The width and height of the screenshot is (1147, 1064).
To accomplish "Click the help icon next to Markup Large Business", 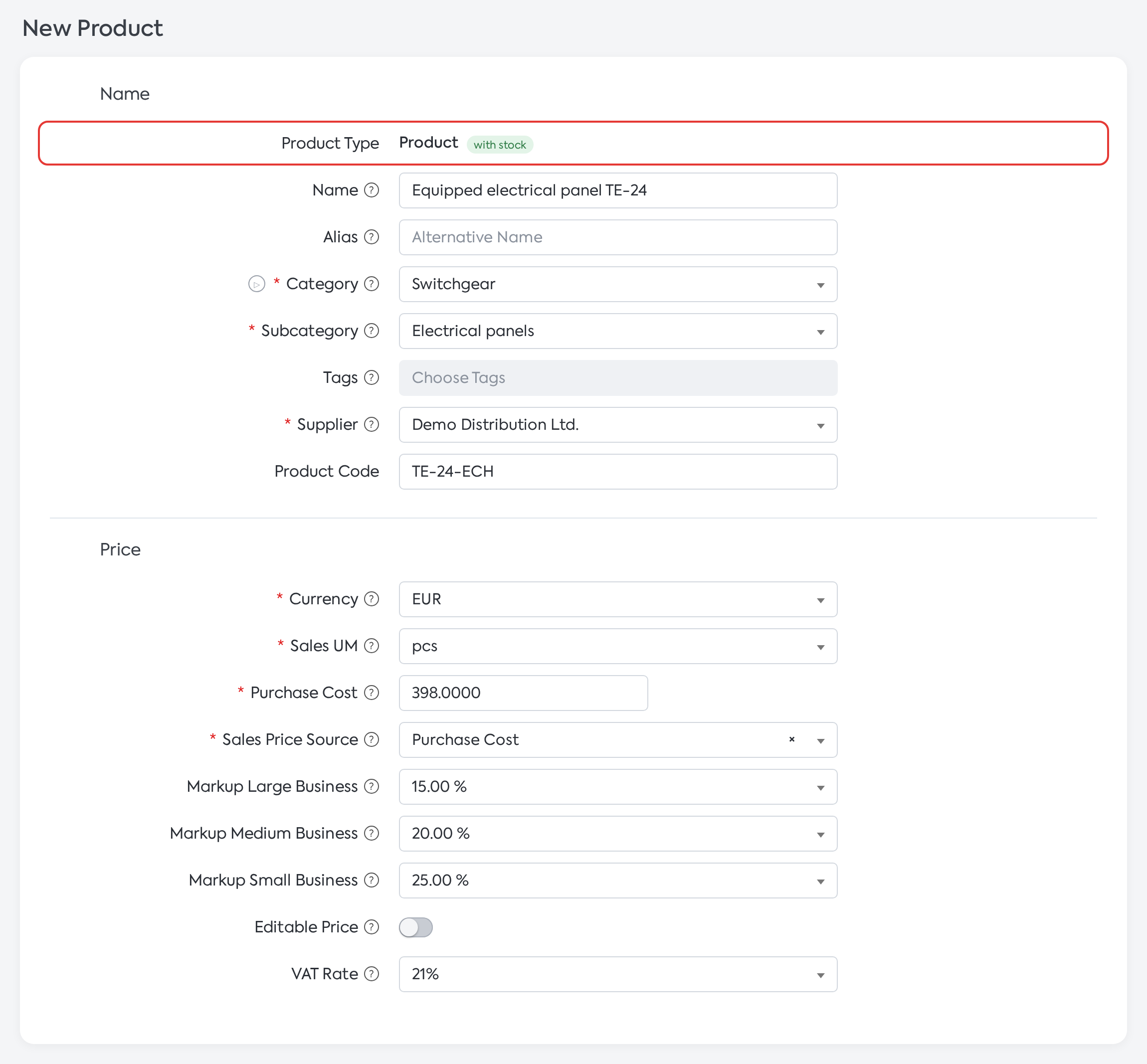I will [372, 786].
